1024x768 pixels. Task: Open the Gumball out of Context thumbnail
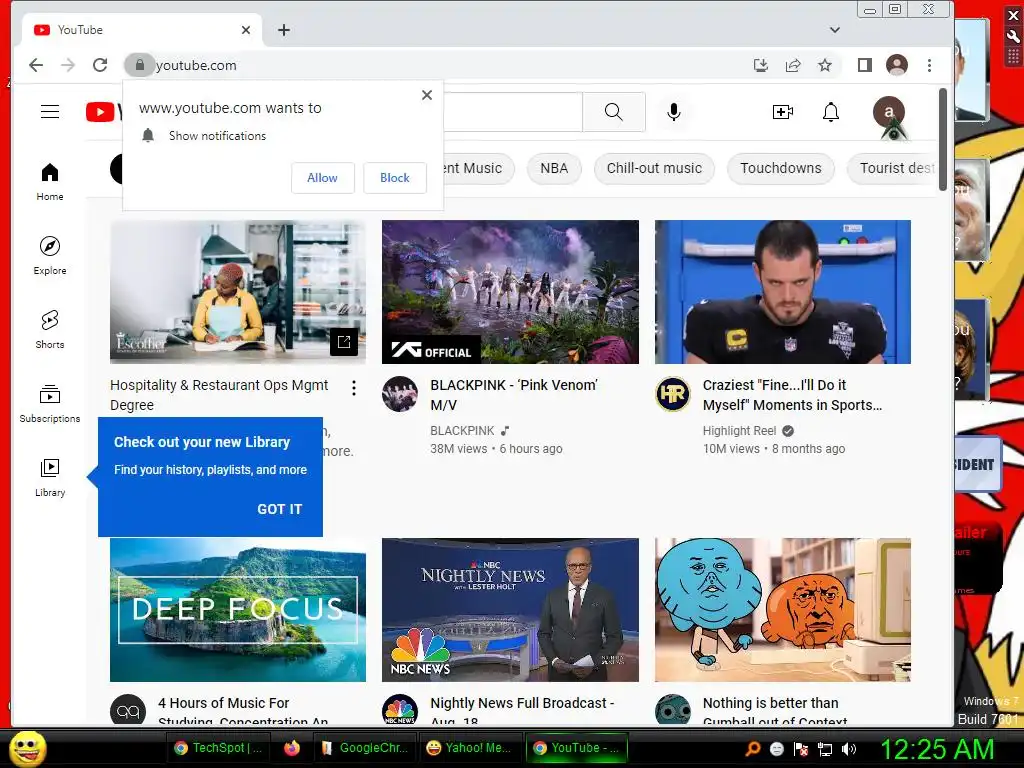coord(782,610)
